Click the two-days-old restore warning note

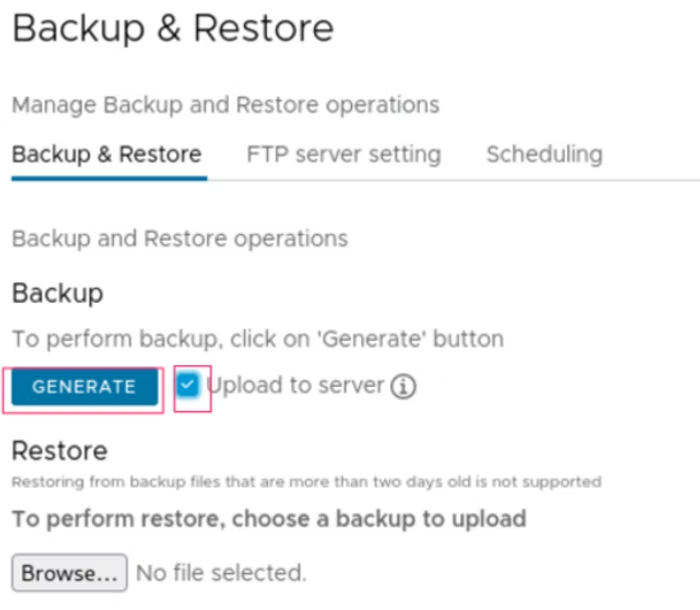coord(306,482)
